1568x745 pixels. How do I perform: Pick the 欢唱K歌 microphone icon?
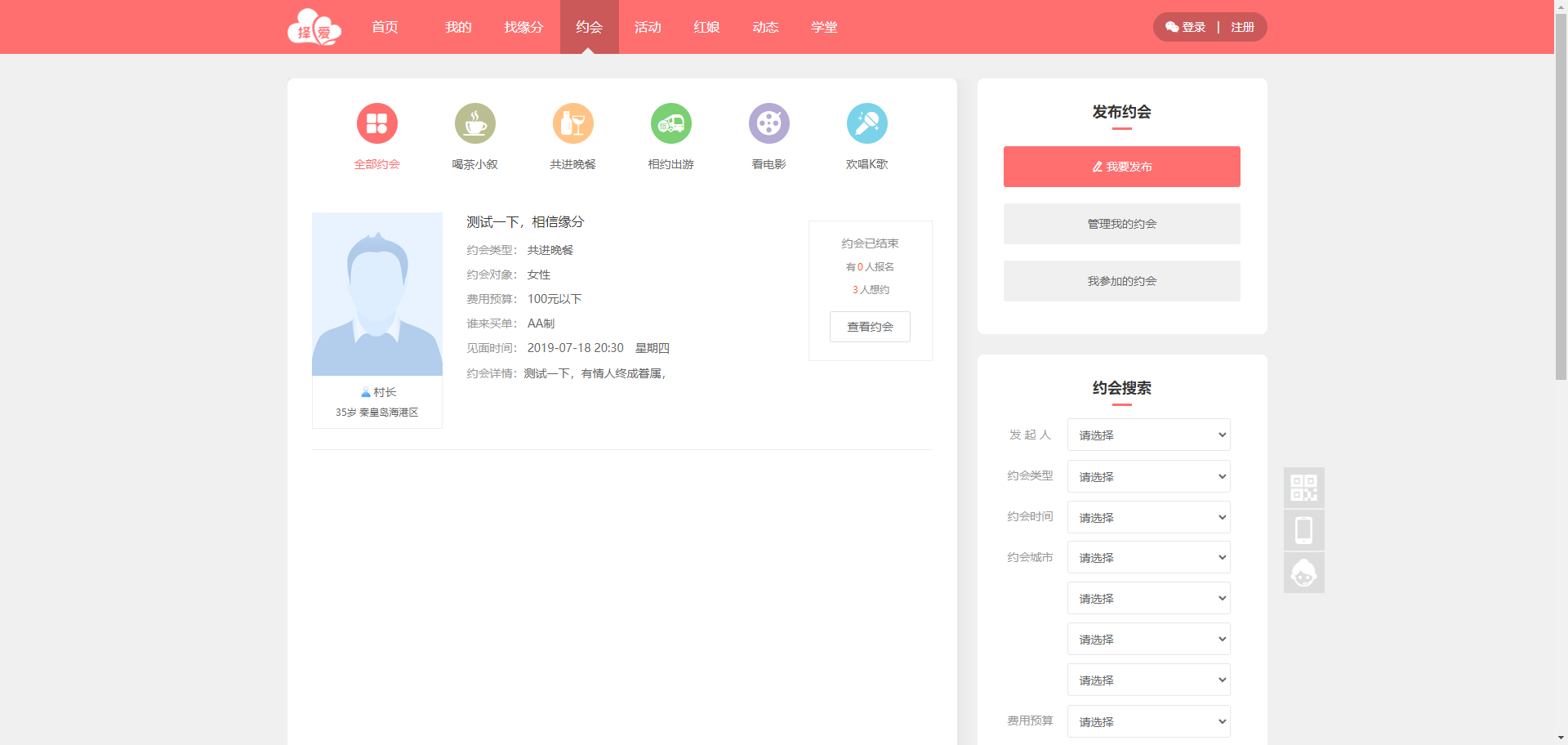pos(866,123)
